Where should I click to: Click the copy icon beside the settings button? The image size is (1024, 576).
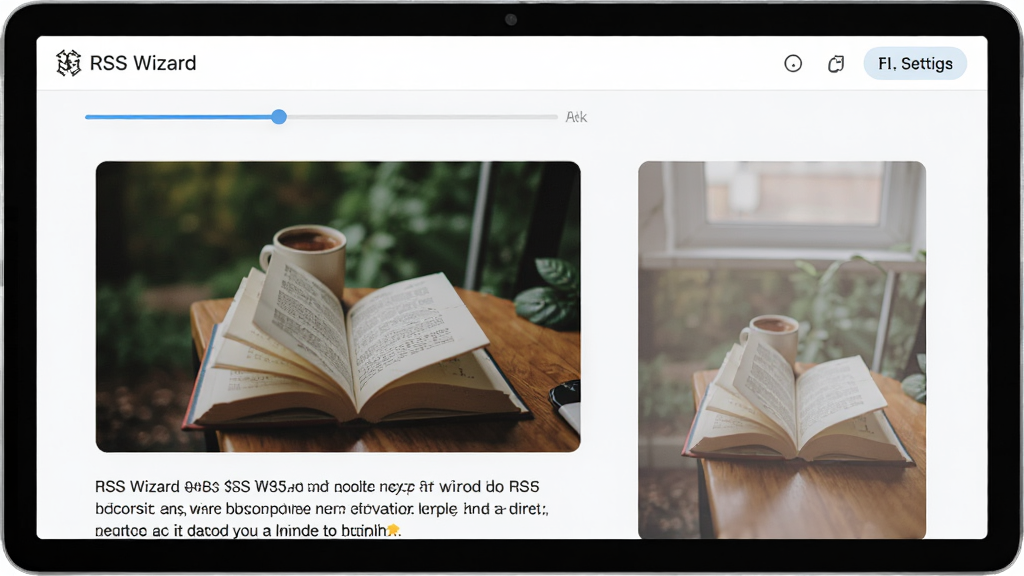tap(836, 63)
